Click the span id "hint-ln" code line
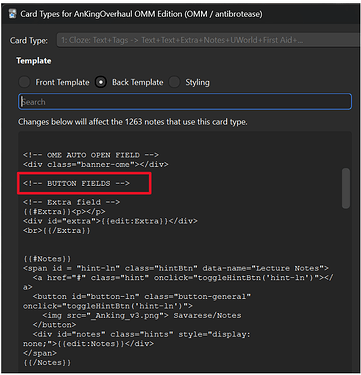 click(176, 268)
